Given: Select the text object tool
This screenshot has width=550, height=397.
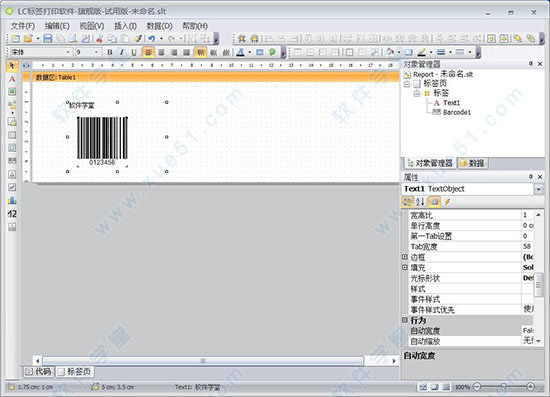Looking at the screenshot, I should 12,79.
